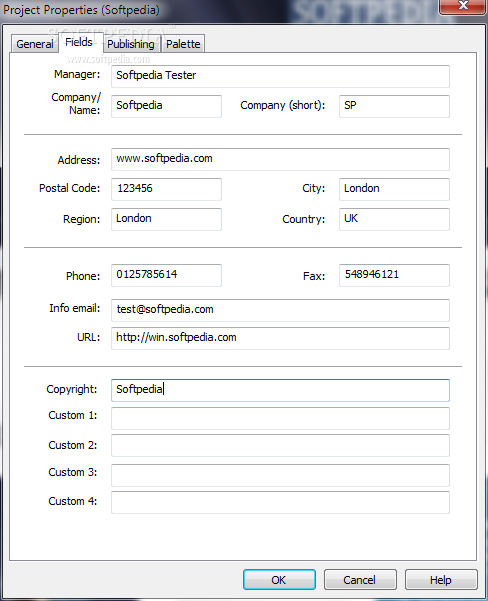Cancel the Project Properties dialog

(x=360, y=580)
